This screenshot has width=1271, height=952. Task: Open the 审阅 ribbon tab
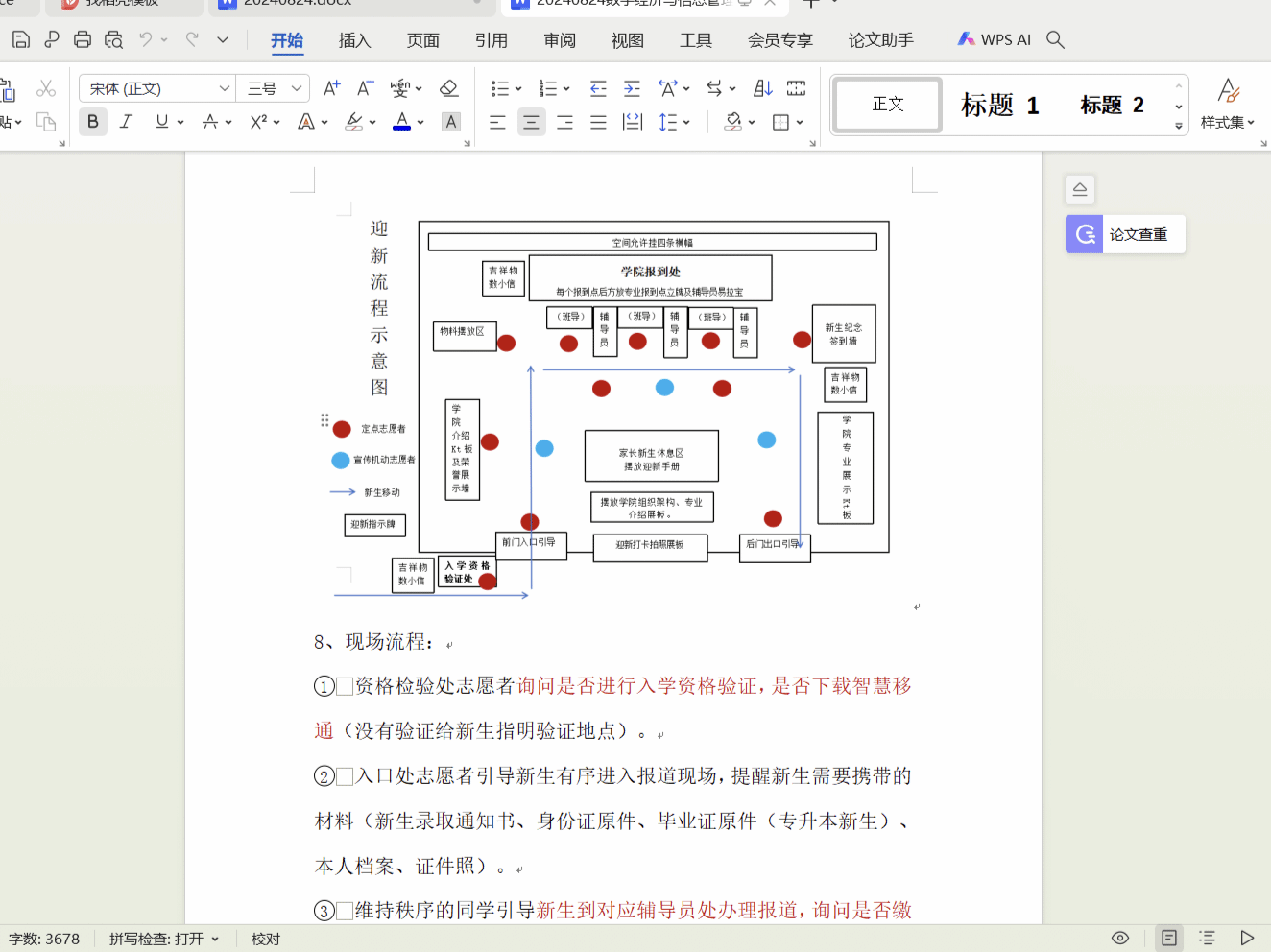point(560,40)
